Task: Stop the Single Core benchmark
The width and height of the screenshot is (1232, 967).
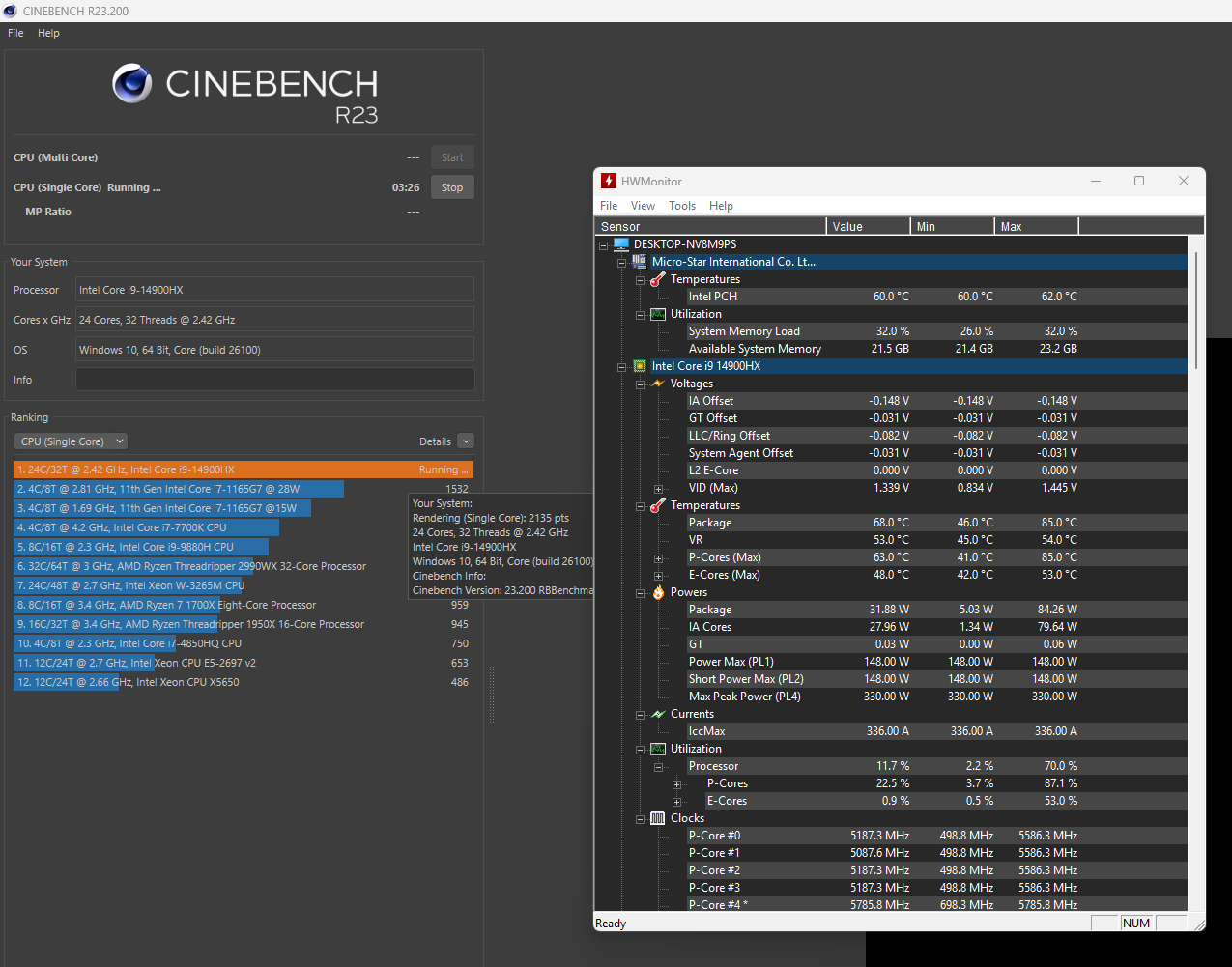Action: (x=452, y=187)
